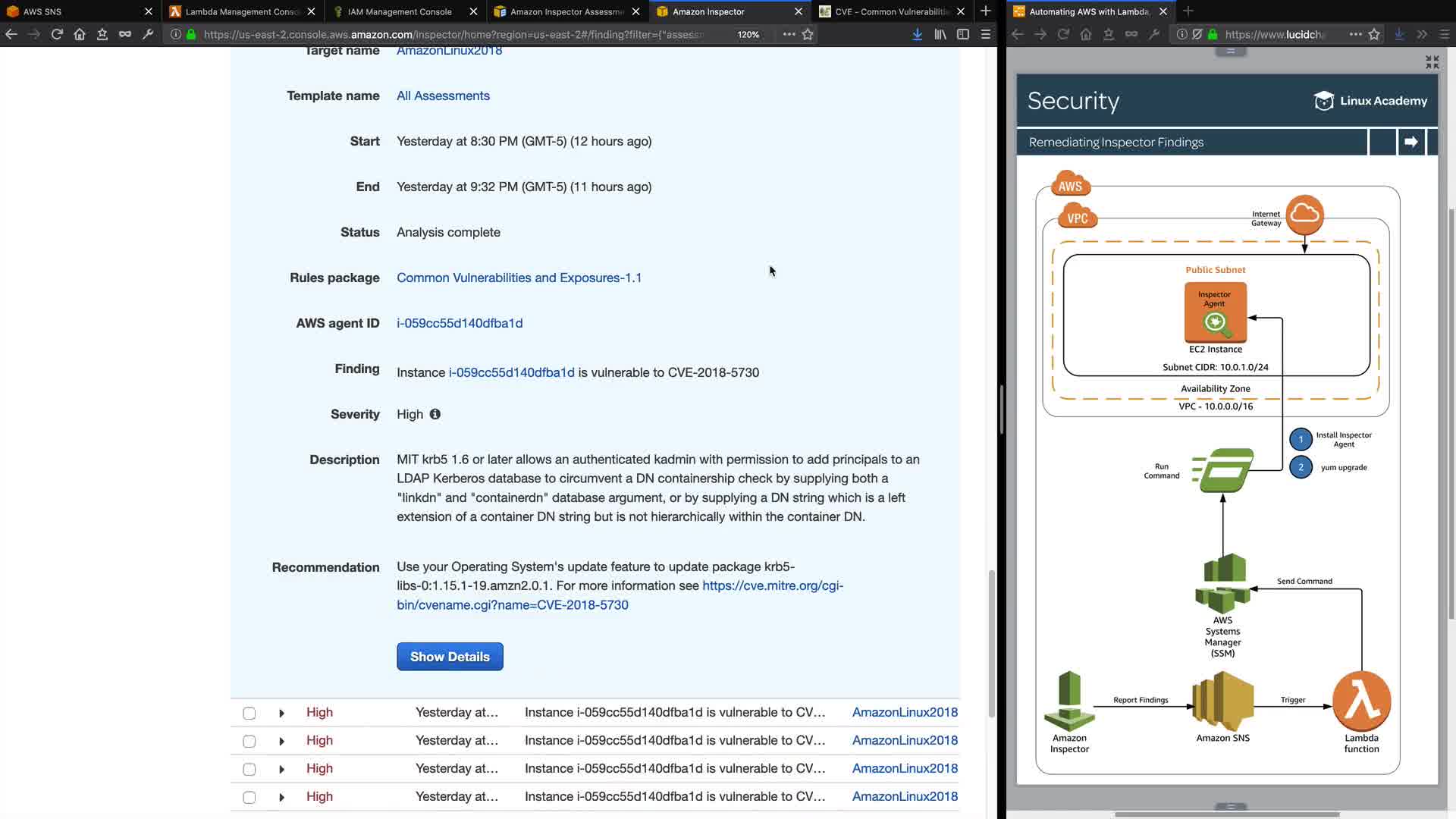Check the first High finding row checkbox
1456x819 pixels.
coord(249,713)
